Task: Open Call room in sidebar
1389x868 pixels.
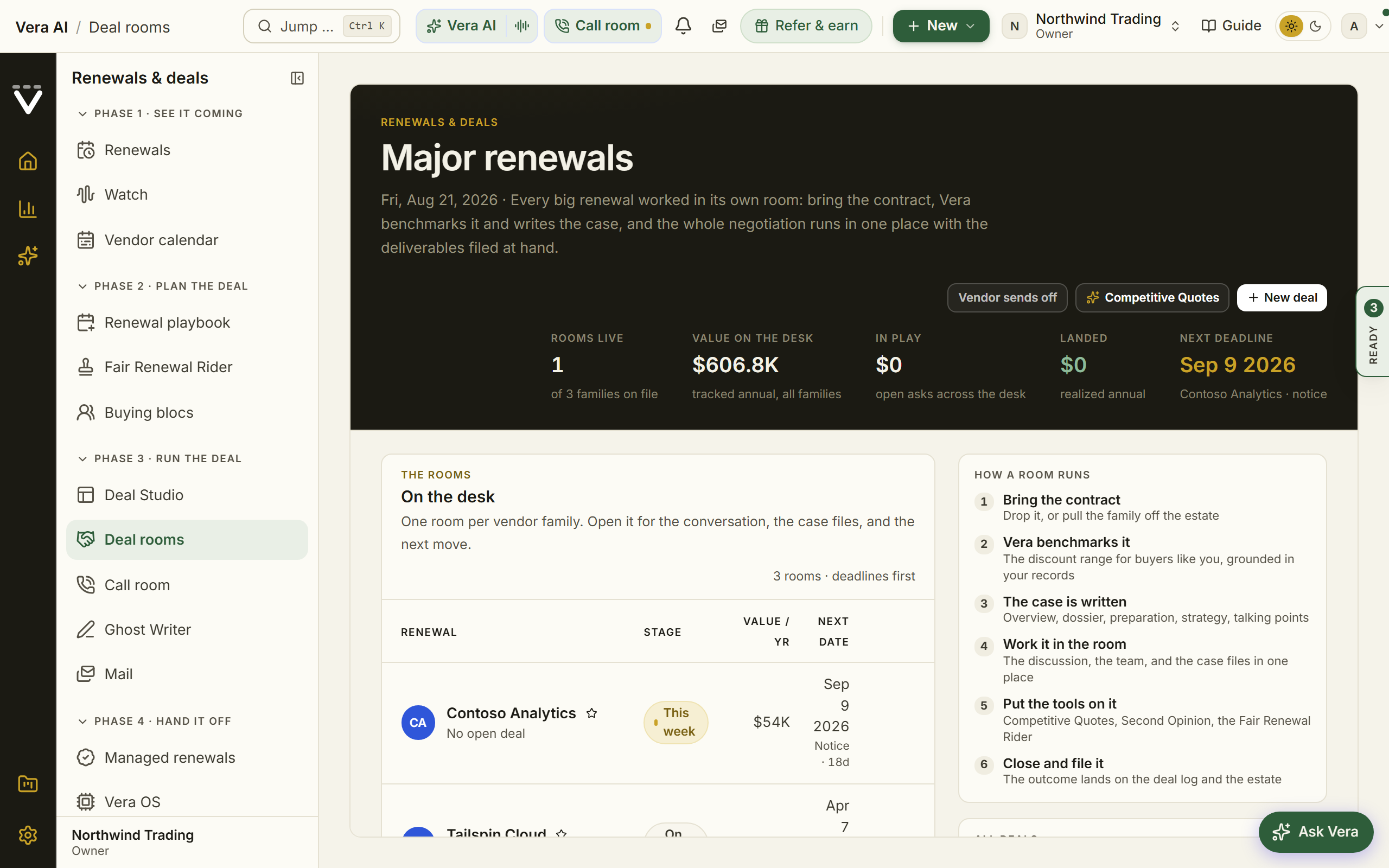Action: (187, 585)
